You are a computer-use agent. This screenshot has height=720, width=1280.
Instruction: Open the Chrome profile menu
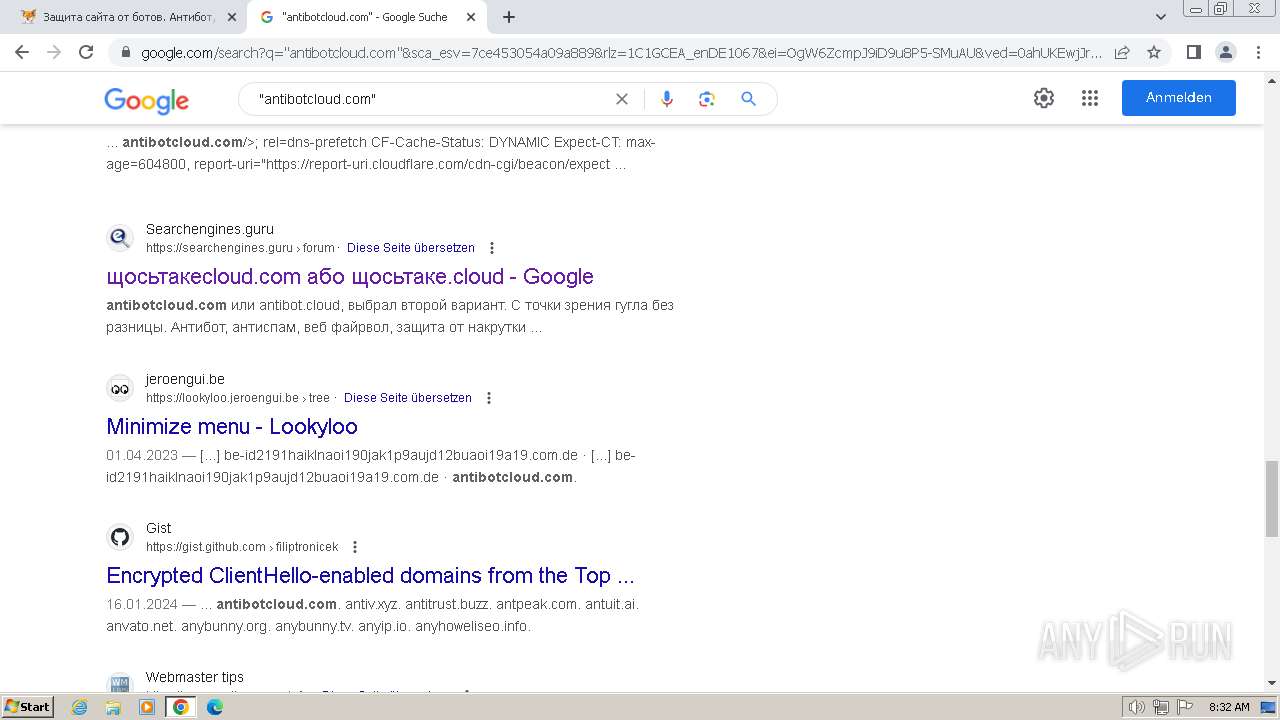[x=1225, y=52]
